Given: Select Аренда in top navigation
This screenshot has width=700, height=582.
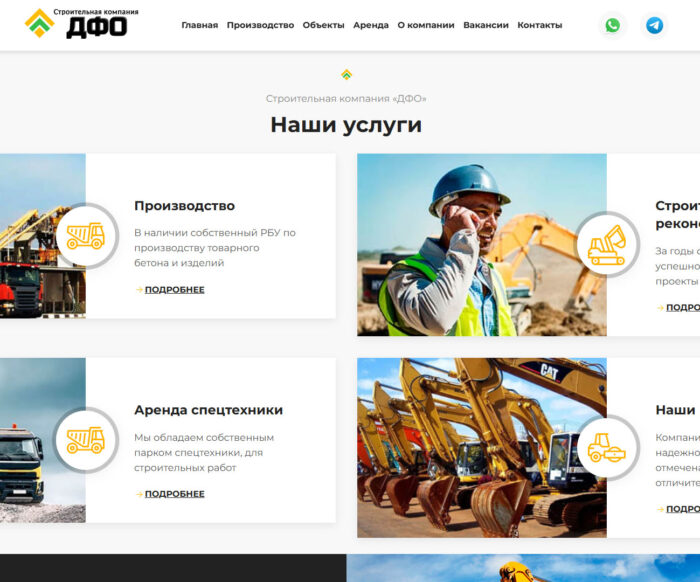Looking at the screenshot, I should [371, 25].
